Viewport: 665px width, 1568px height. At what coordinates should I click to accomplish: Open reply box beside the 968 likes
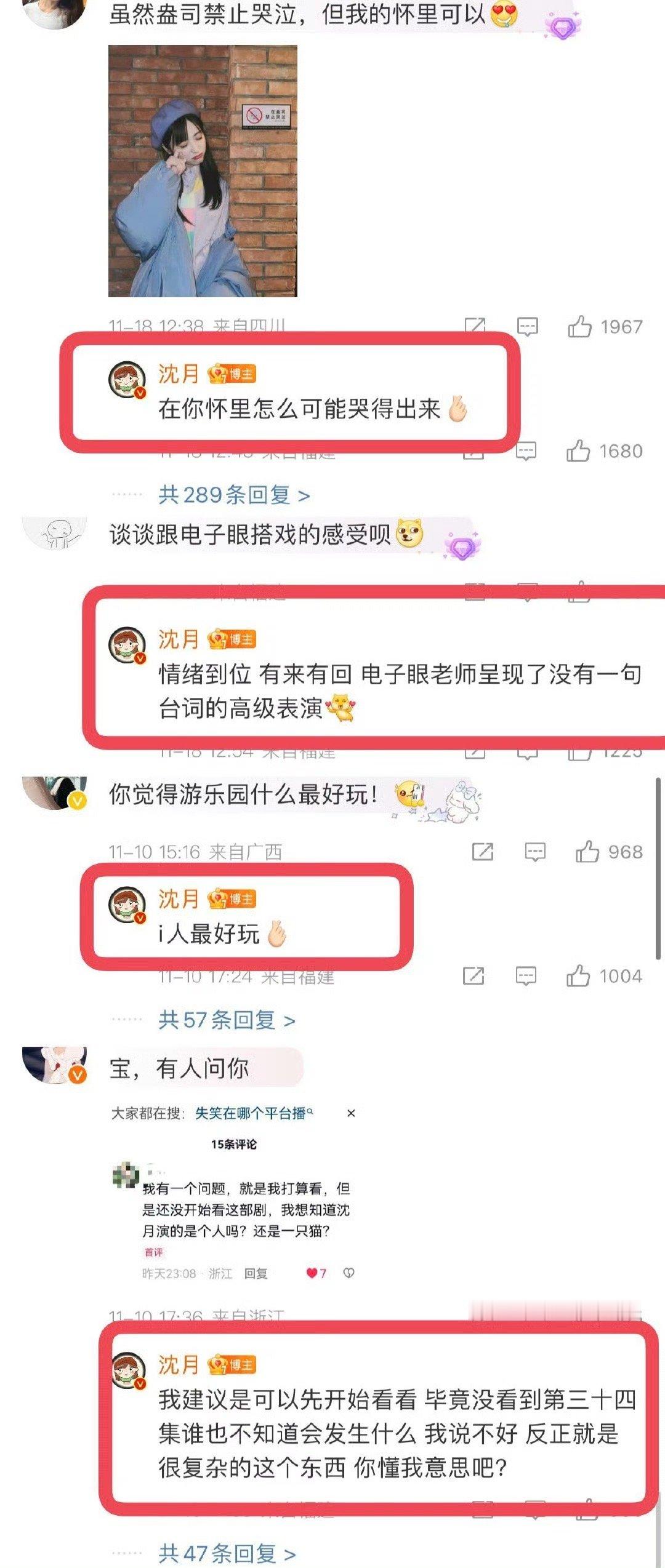click(534, 852)
